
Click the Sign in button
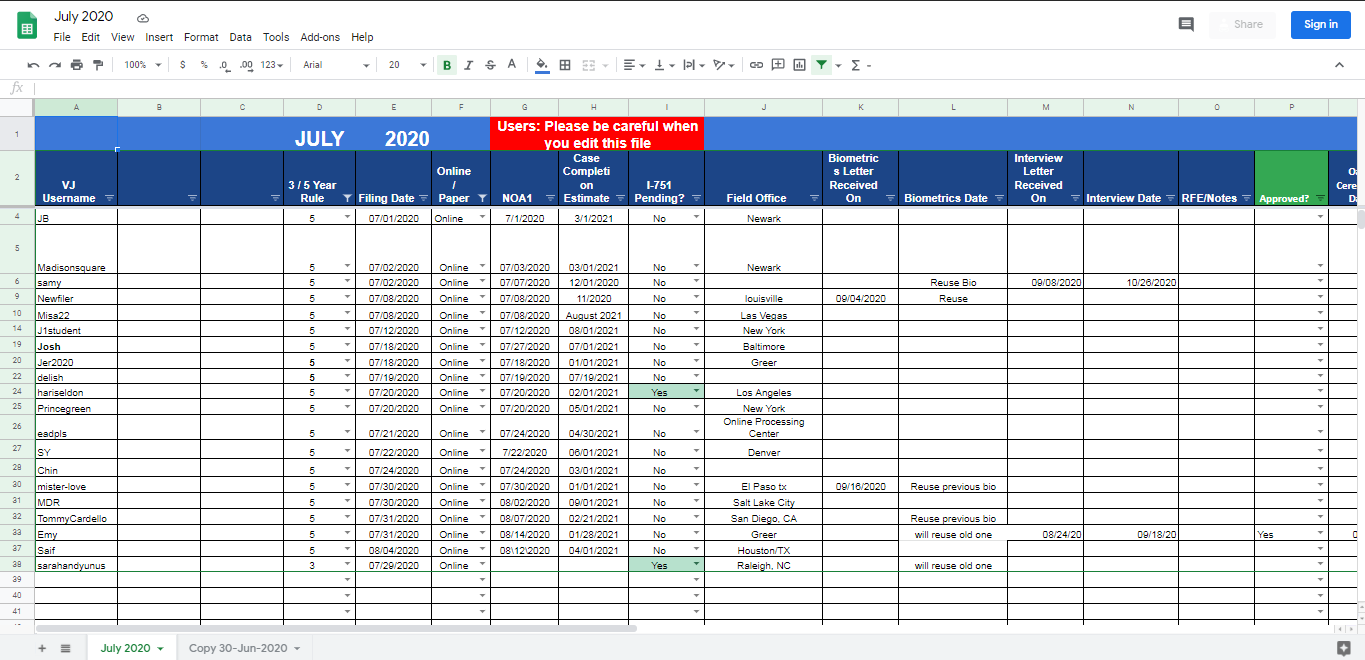coord(1320,24)
